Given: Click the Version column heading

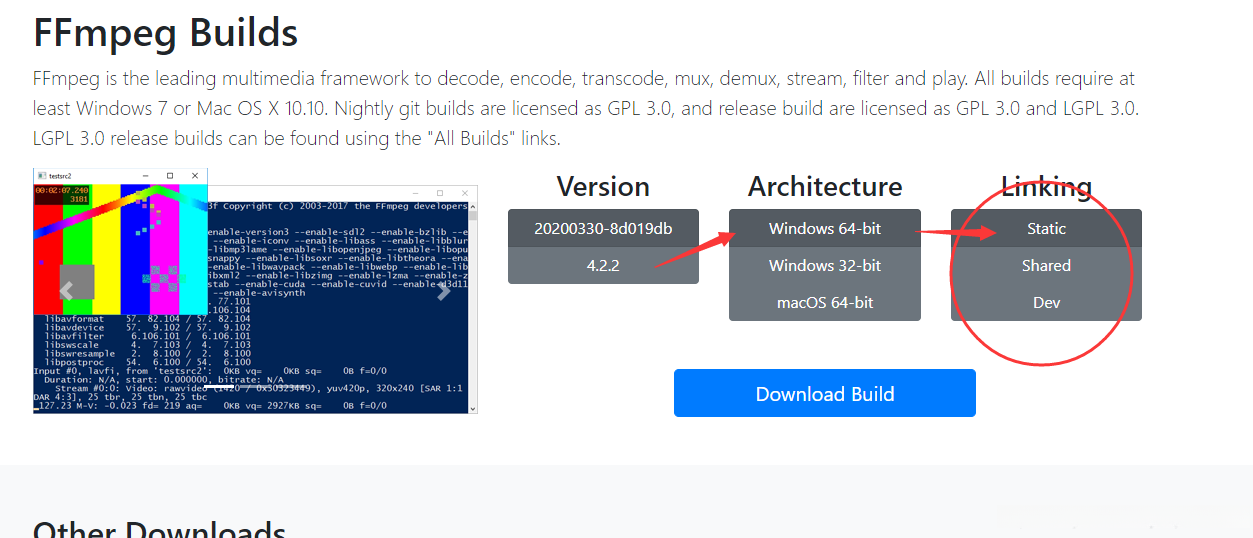Looking at the screenshot, I should [603, 186].
